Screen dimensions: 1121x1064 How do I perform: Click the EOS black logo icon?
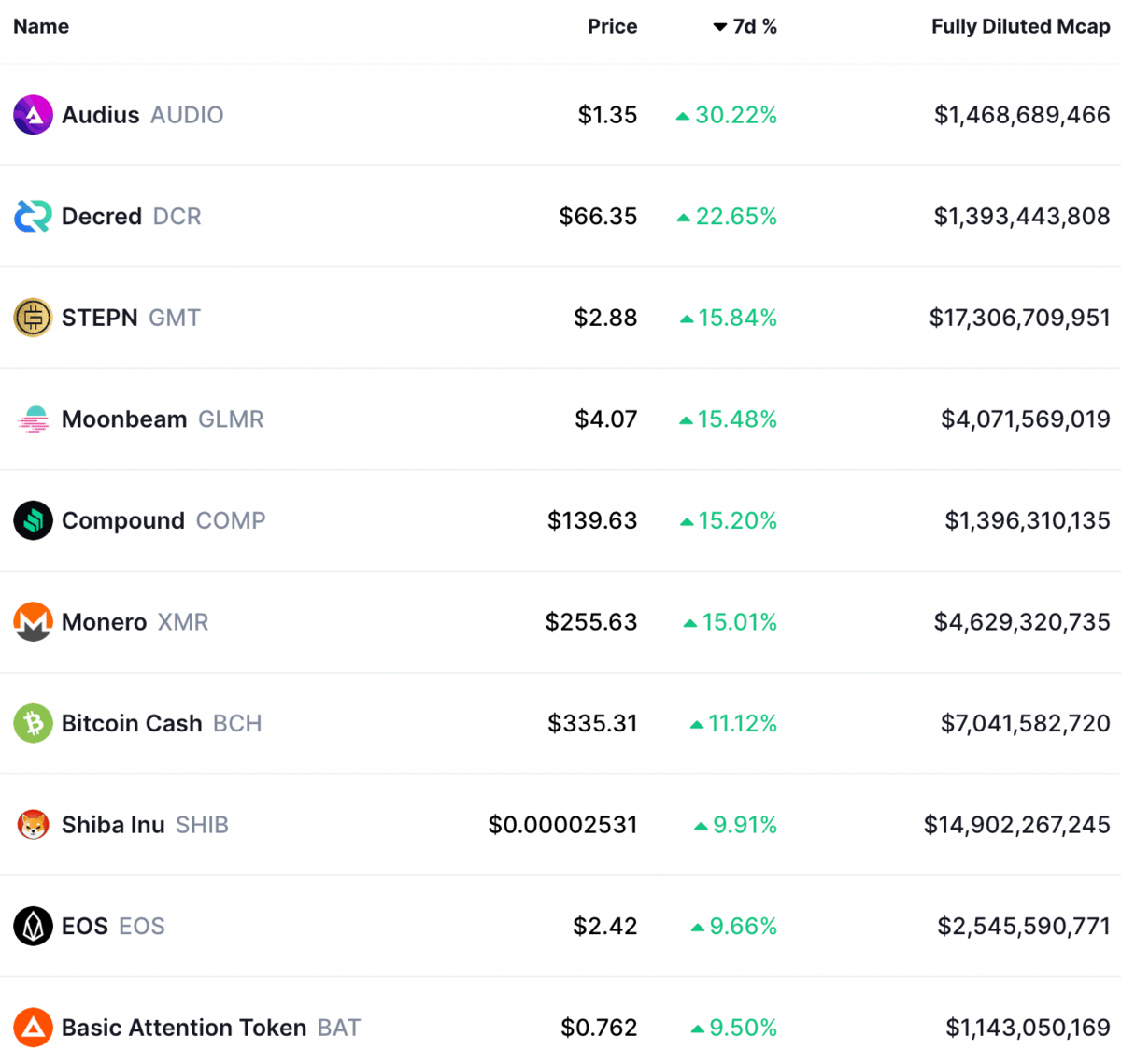(x=33, y=926)
